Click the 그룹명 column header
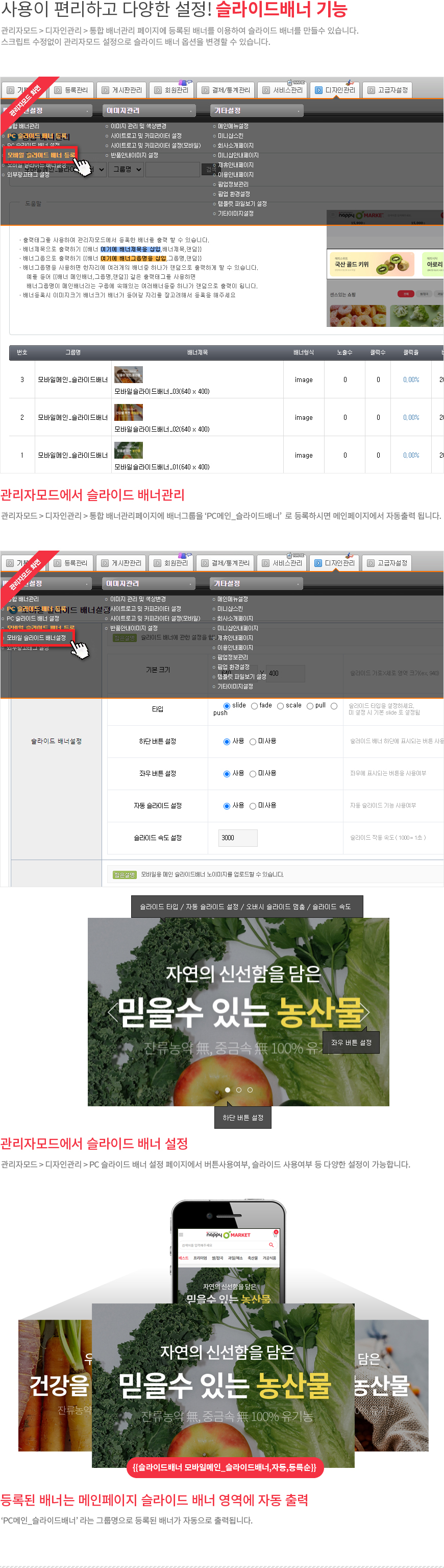The image size is (444, 1568). coord(73,352)
